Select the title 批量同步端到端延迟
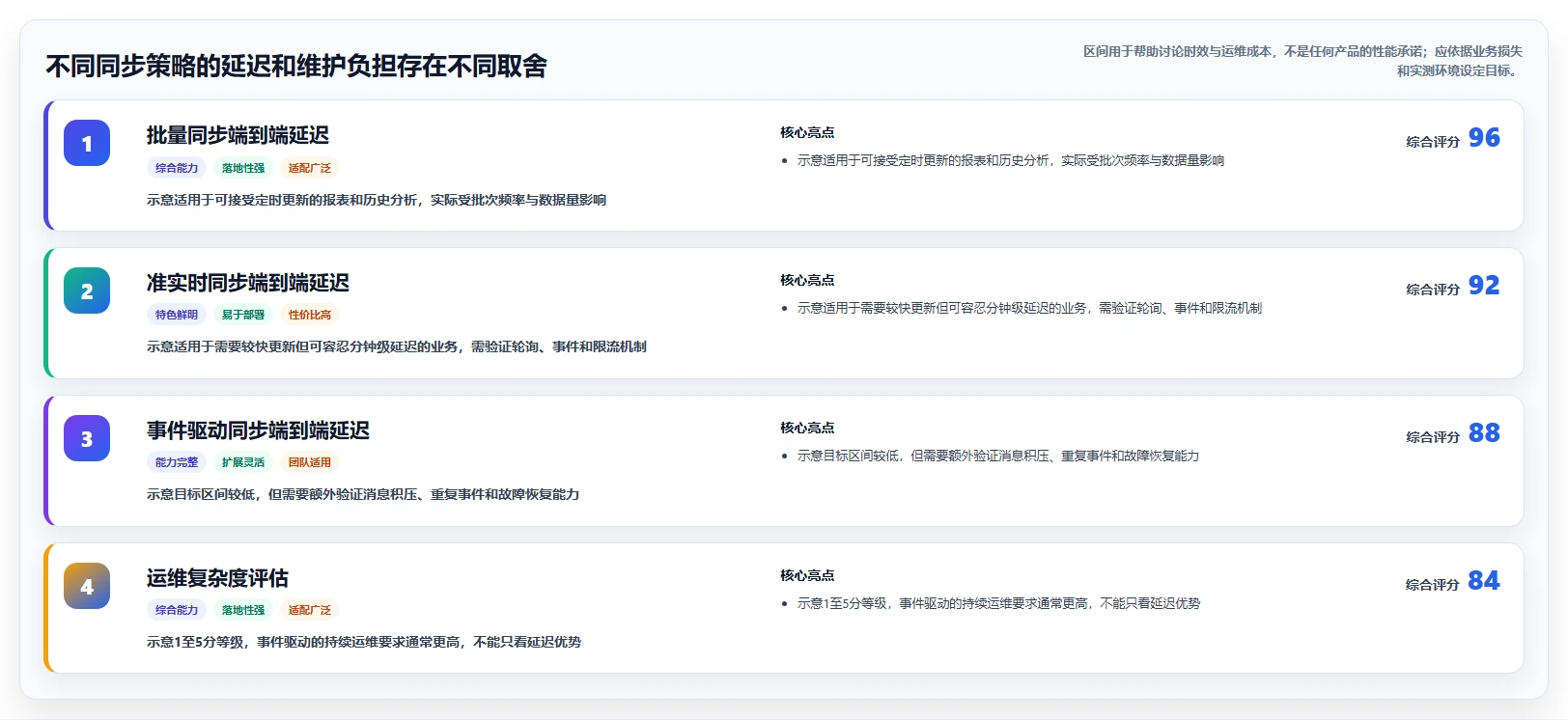Viewport: 1568px width, 720px height. tap(238, 135)
